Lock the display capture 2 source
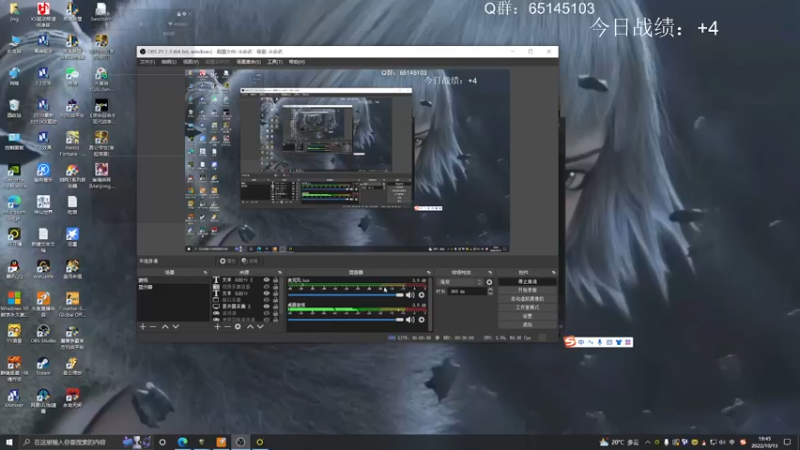The image size is (800, 450). point(276,307)
